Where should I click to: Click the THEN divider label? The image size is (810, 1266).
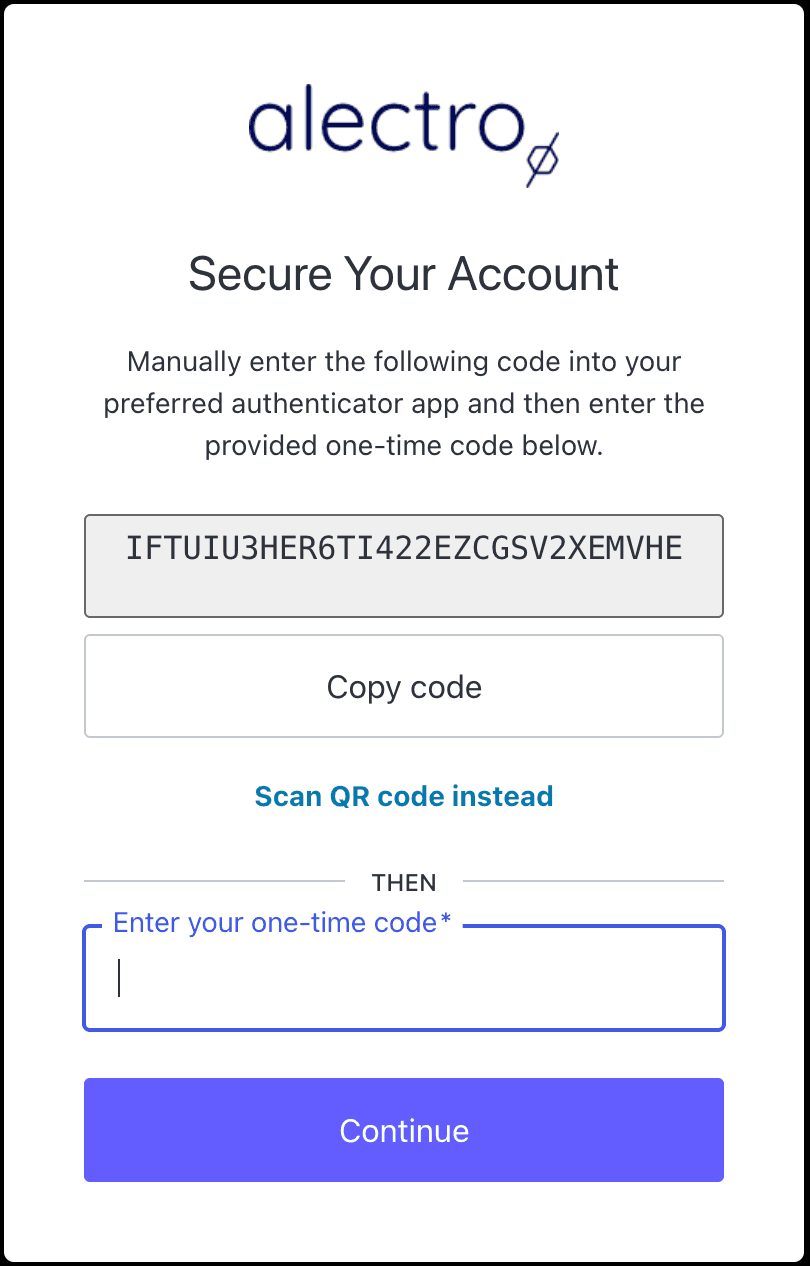point(404,883)
